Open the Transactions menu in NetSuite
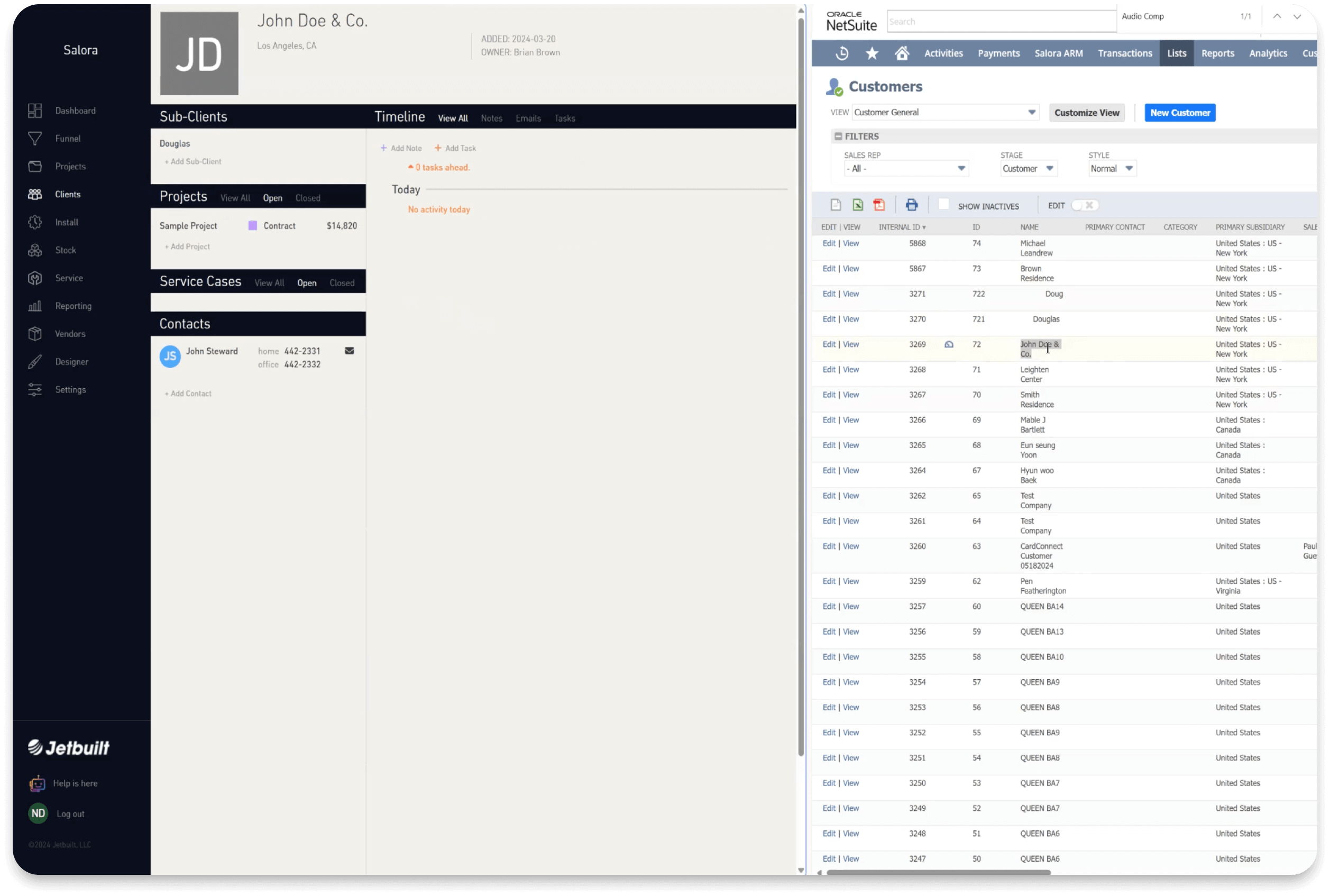The image size is (1330, 896). (1124, 53)
